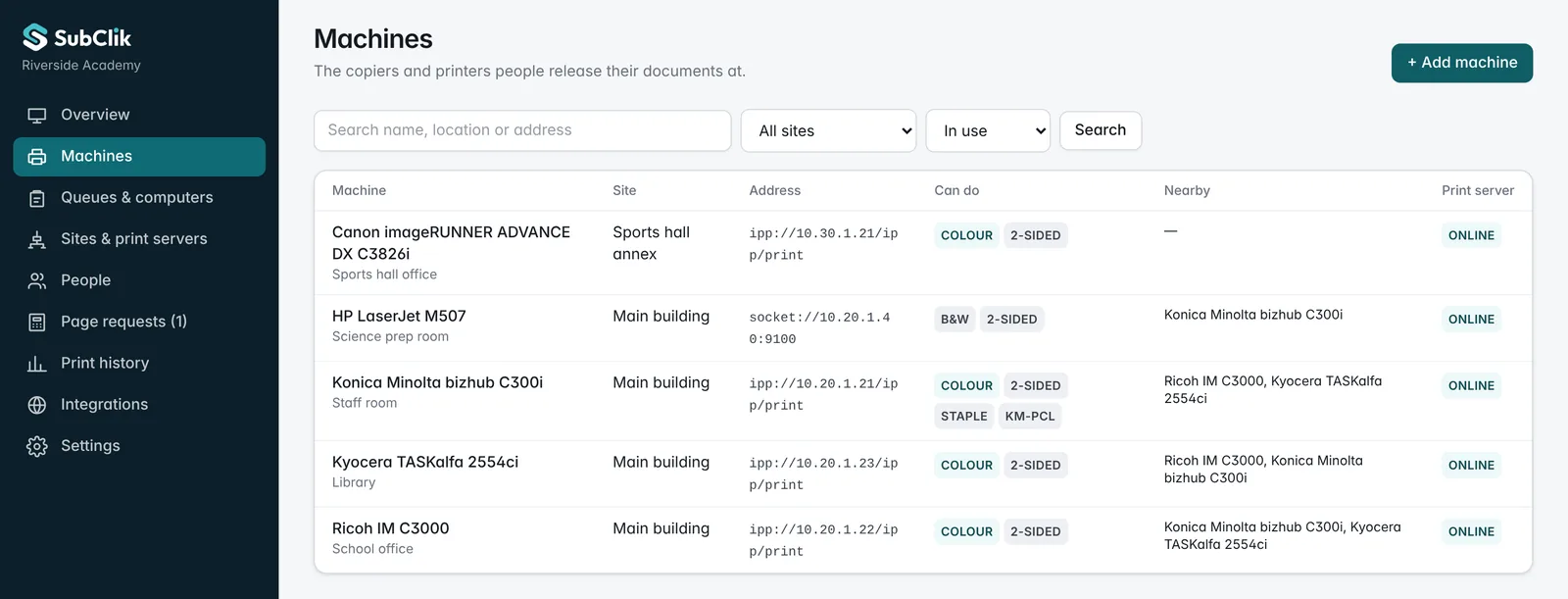This screenshot has width=1568, height=599.
Task: Click nearby Konica Minolta bizhub C300i in HP row
Action: point(1253,315)
